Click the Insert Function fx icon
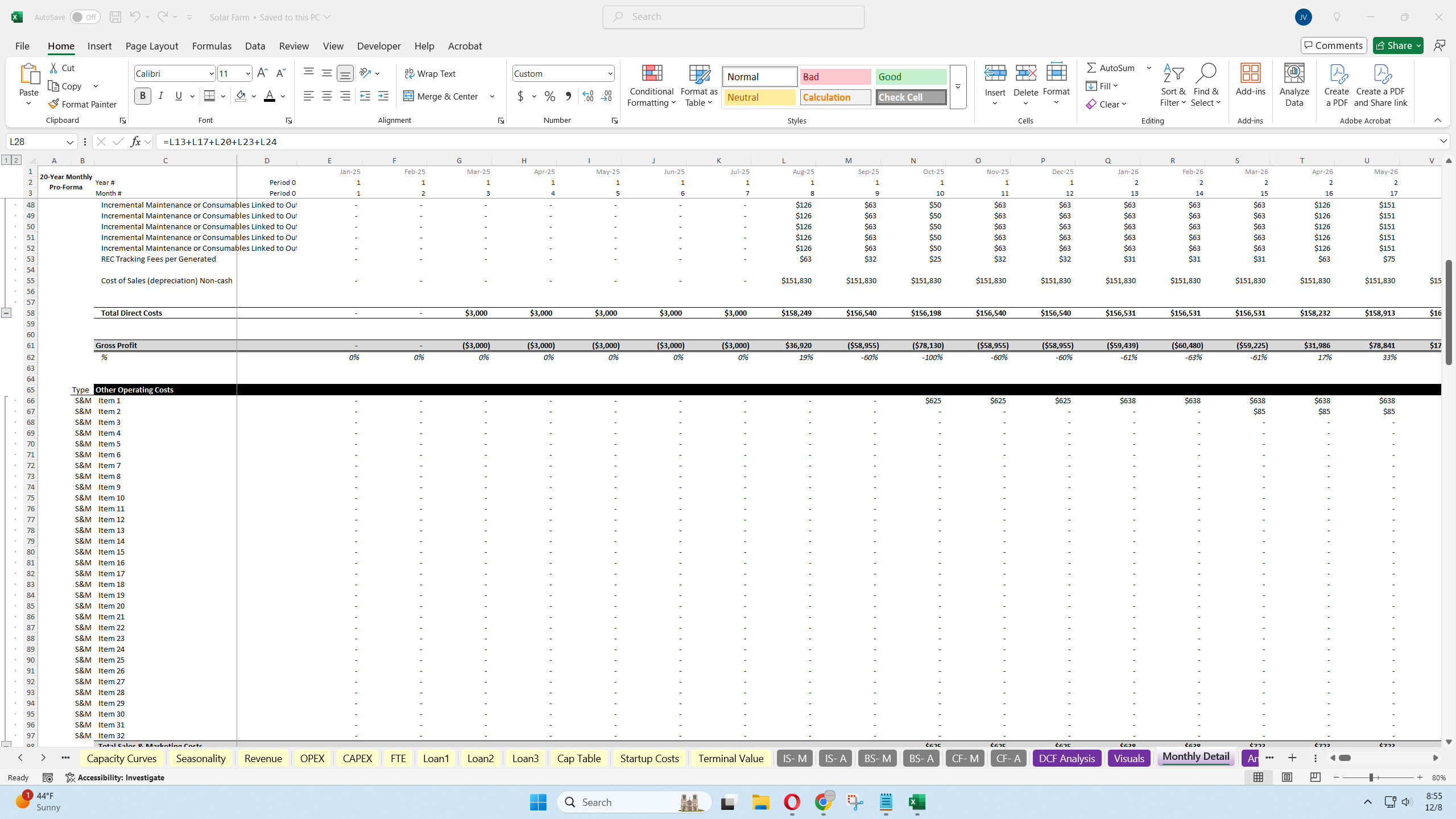1456x819 pixels. click(x=135, y=142)
